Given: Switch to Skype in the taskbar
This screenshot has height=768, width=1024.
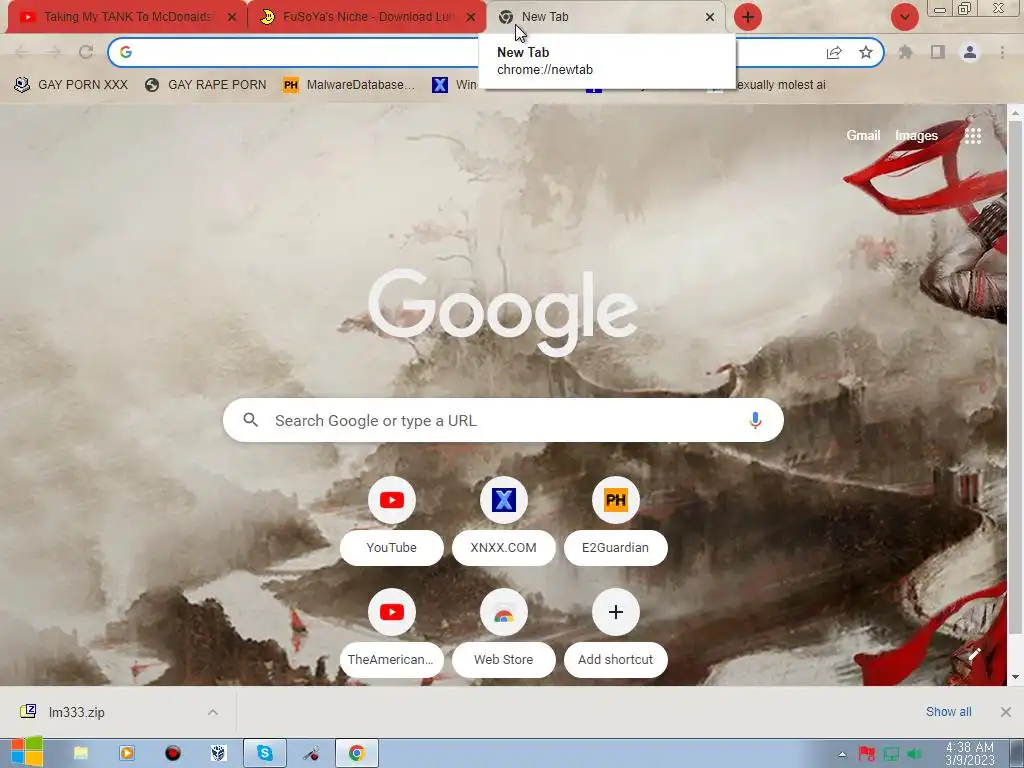Looking at the screenshot, I should point(264,753).
